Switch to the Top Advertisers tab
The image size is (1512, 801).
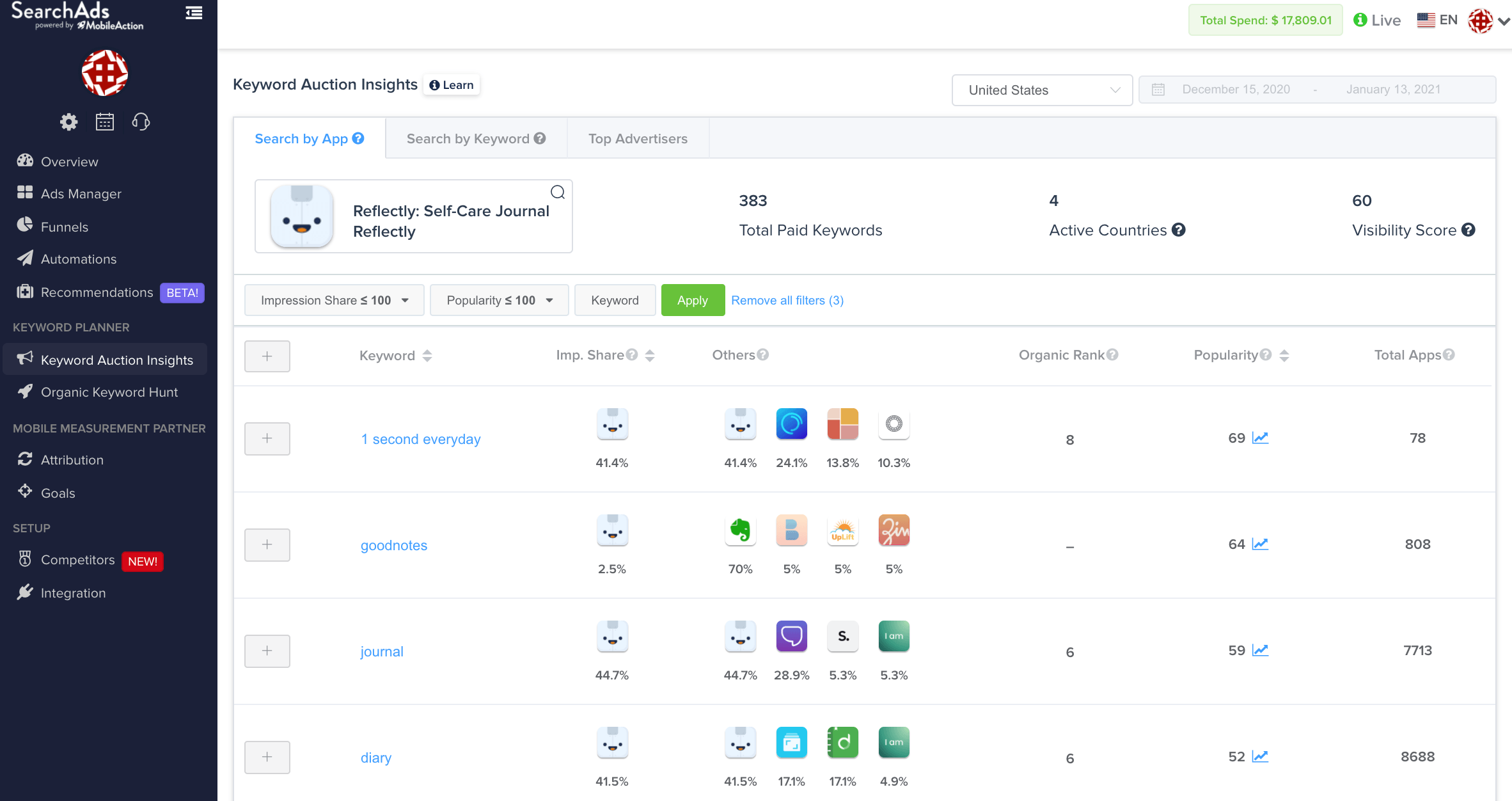point(638,138)
